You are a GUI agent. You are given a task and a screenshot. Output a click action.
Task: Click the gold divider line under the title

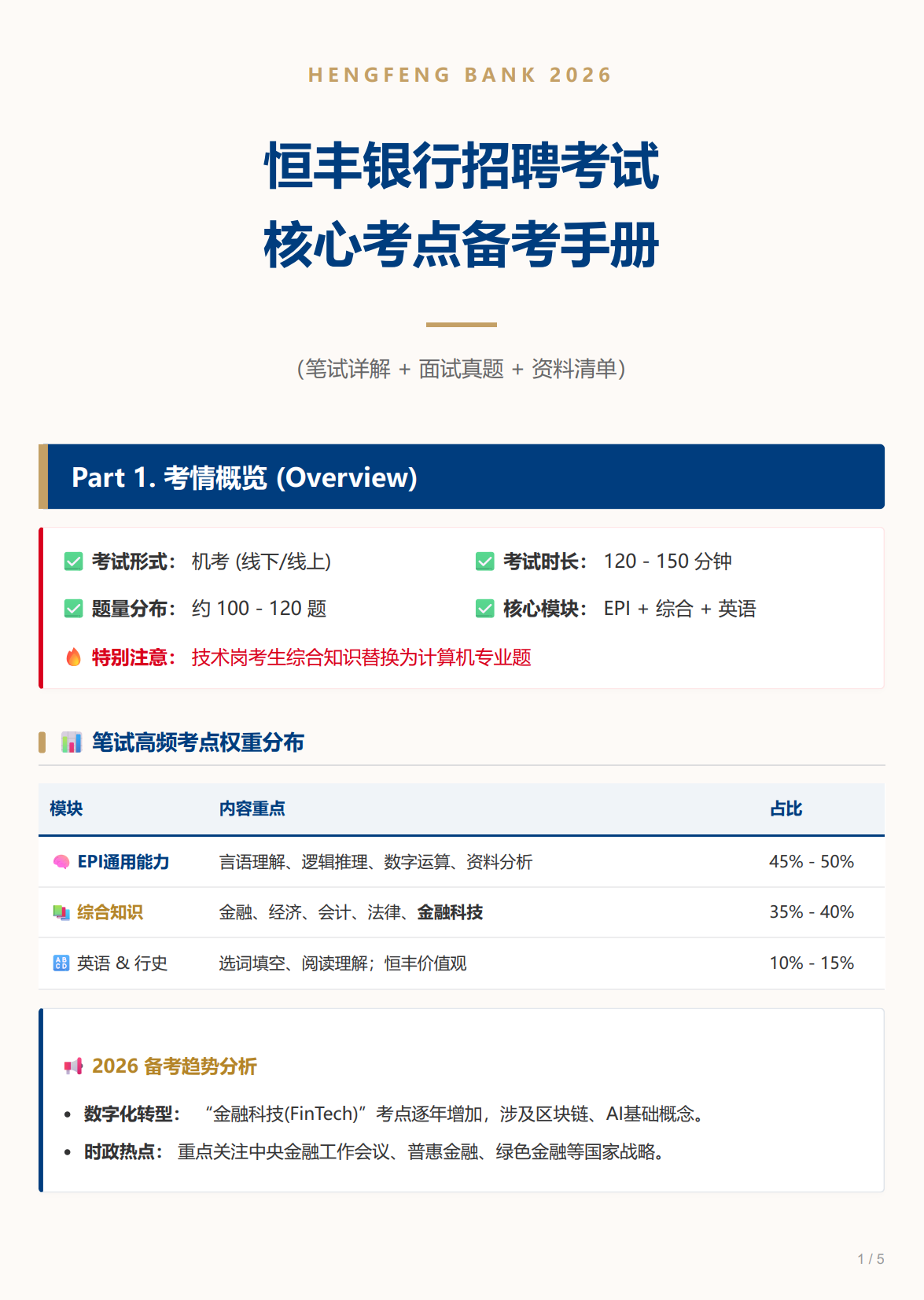461,324
